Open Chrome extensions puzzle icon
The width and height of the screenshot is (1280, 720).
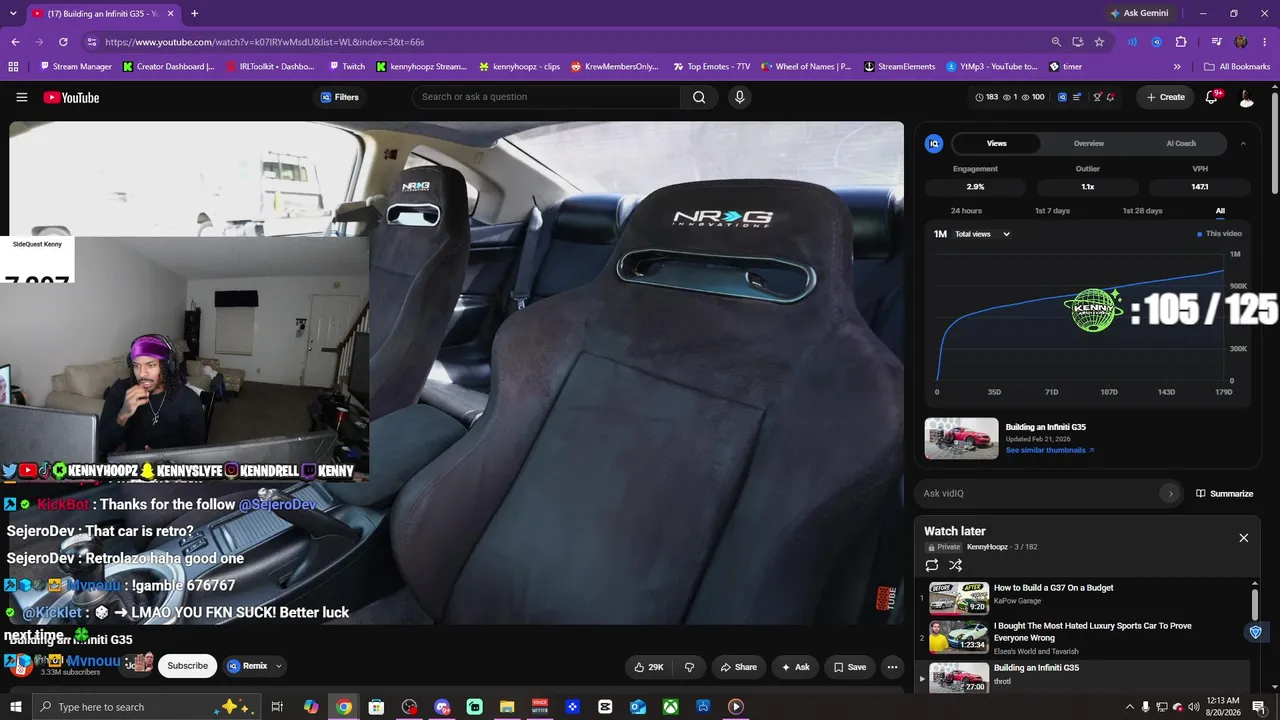tap(1181, 42)
